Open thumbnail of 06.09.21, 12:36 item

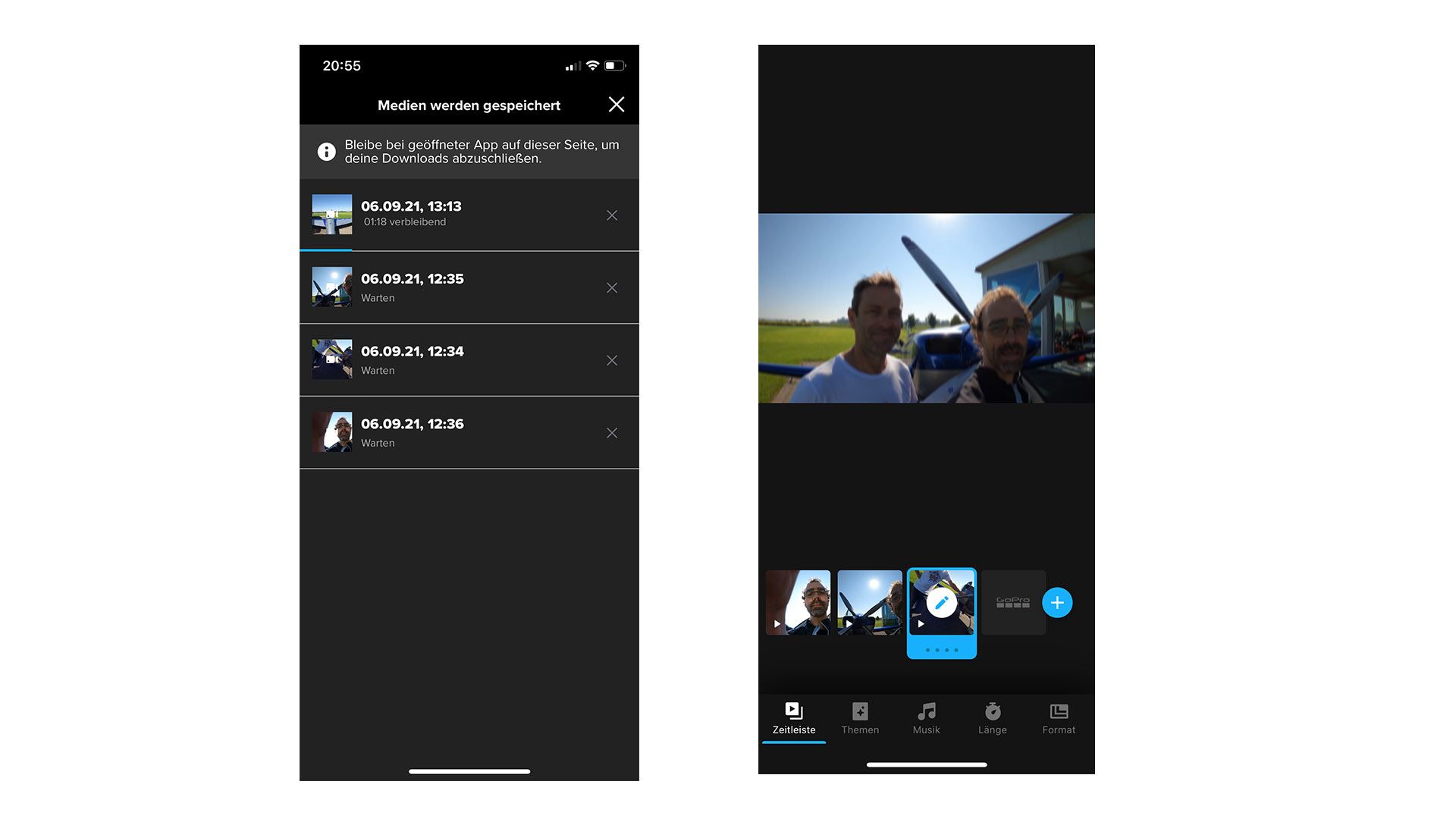pyautogui.click(x=332, y=432)
